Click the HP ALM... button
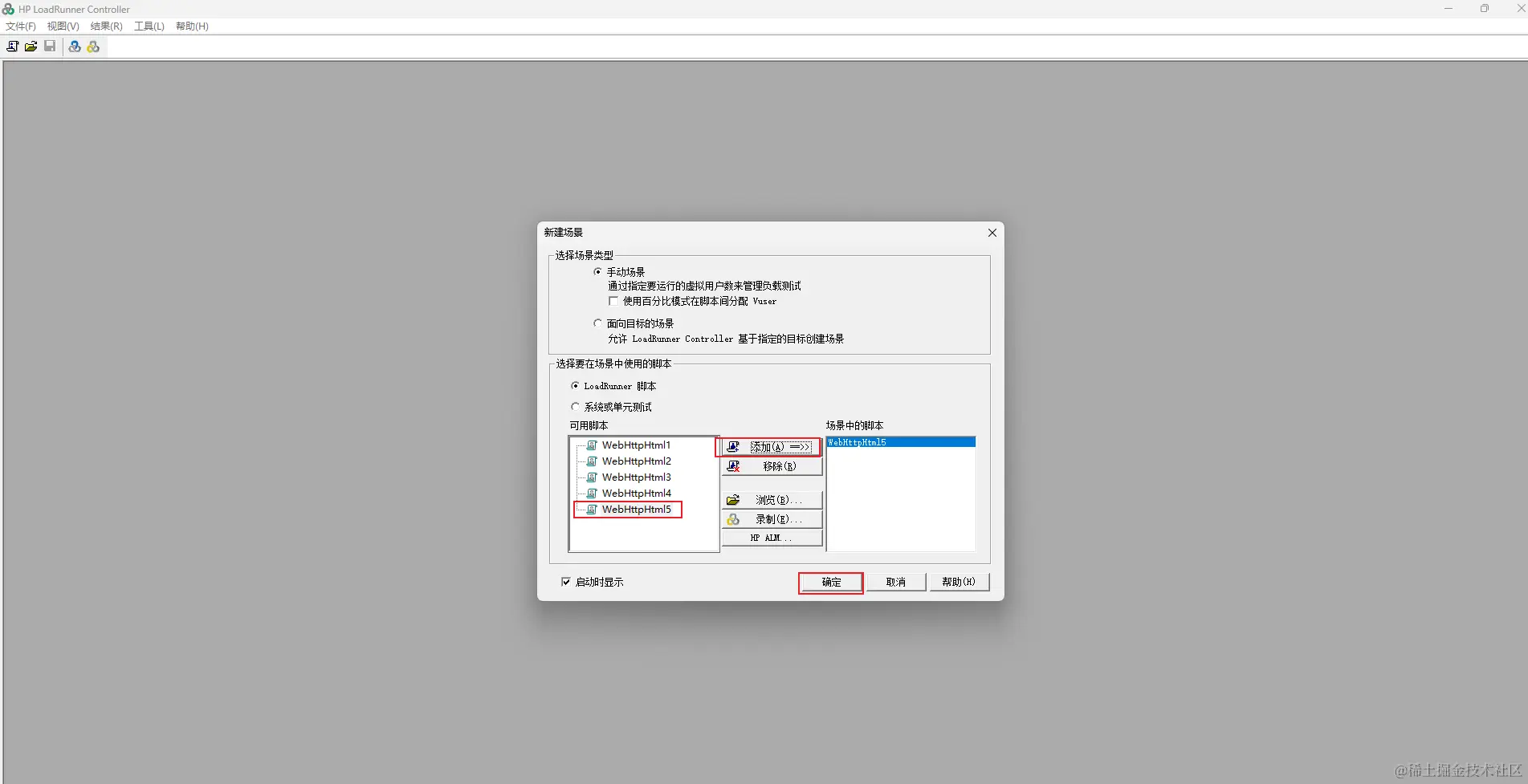This screenshot has height=784, width=1528. [x=772, y=538]
